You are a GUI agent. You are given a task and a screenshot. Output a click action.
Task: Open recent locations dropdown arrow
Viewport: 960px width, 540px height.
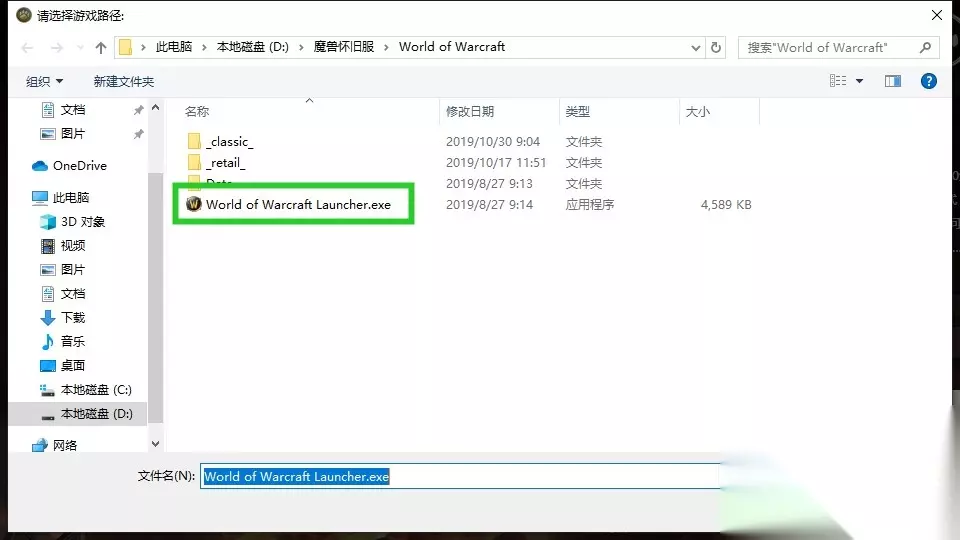(x=80, y=48)
